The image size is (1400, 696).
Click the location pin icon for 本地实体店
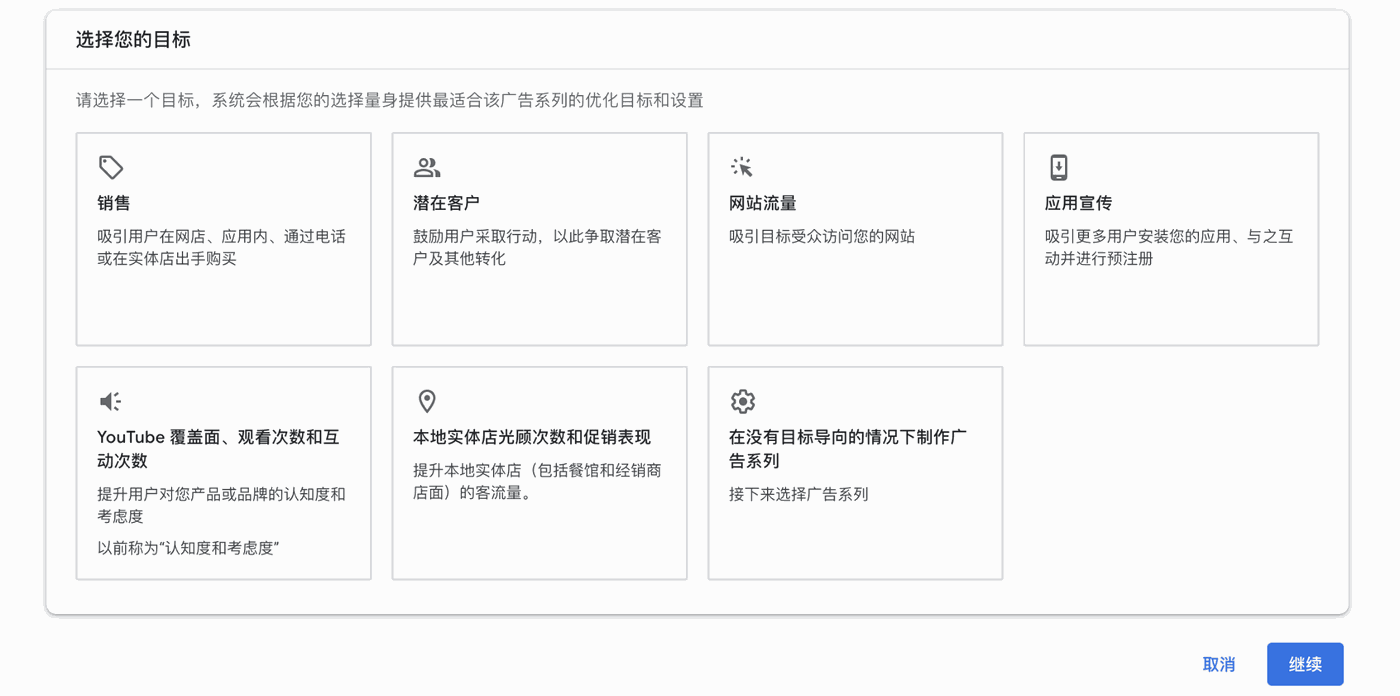(427, 401)
